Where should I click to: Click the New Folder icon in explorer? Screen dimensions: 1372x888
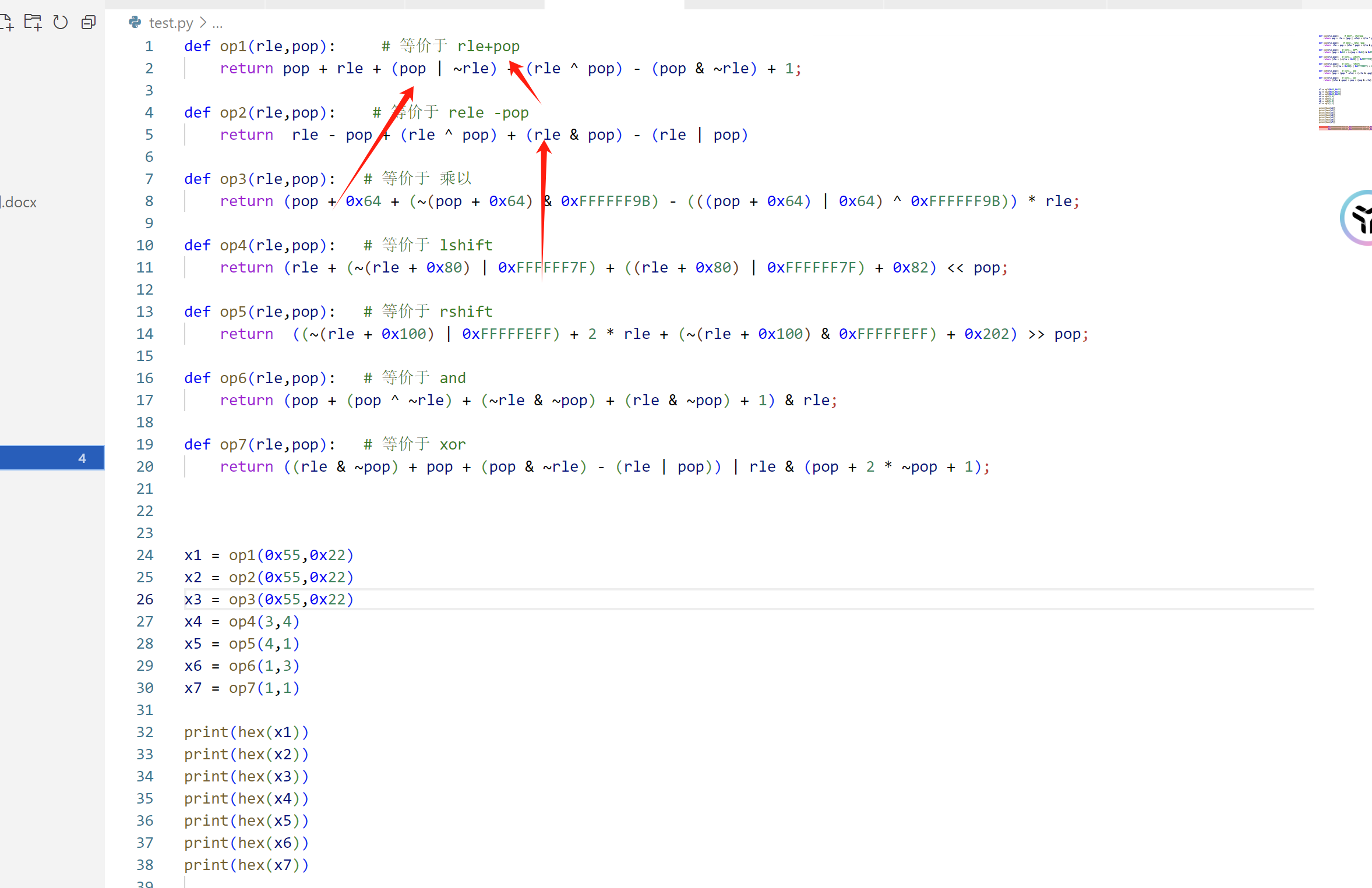pos(33,23)
